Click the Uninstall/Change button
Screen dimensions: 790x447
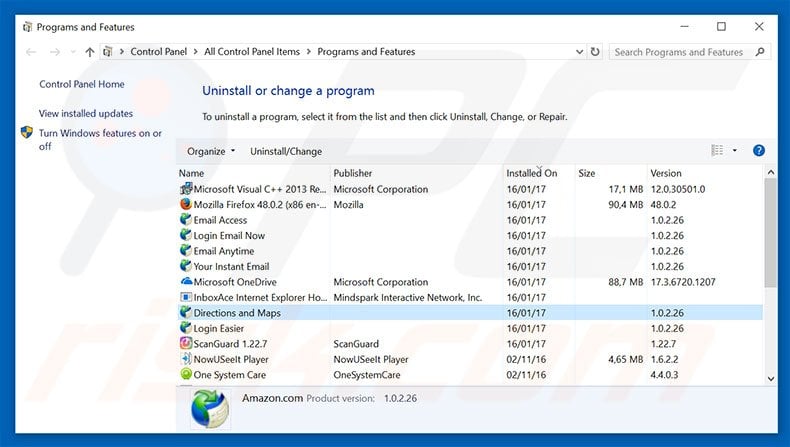[x=286, y=151]
